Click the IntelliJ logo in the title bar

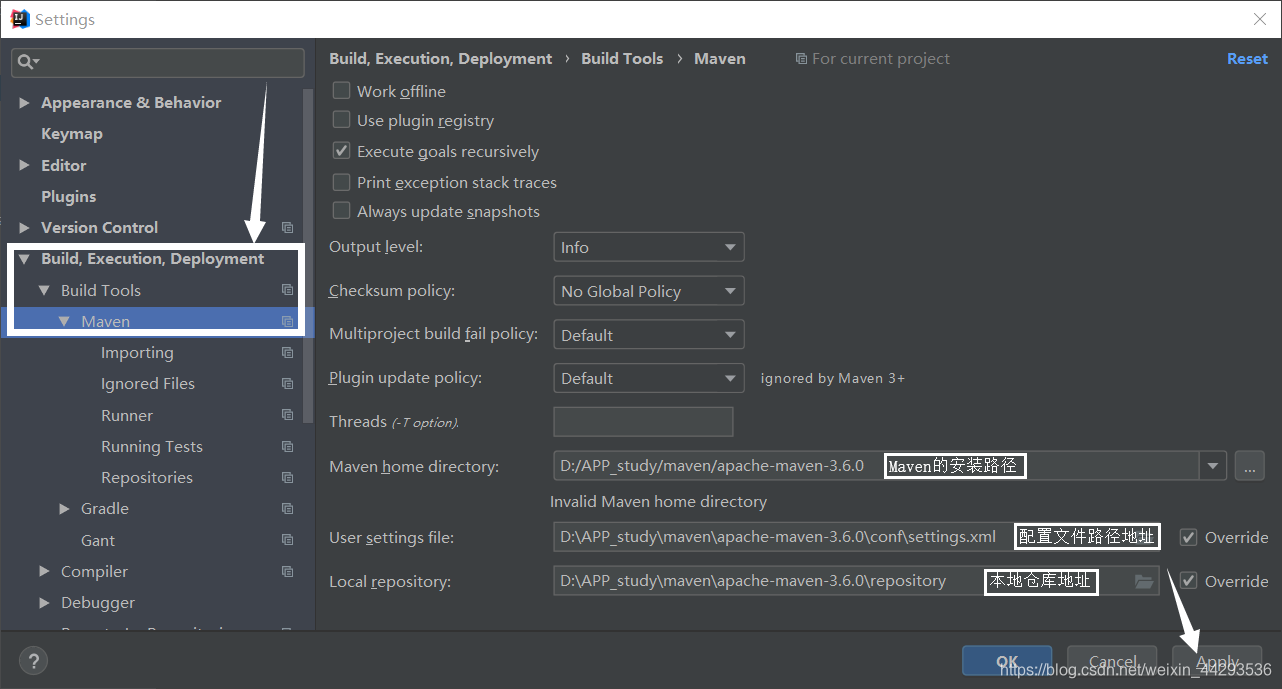[19, 19]
